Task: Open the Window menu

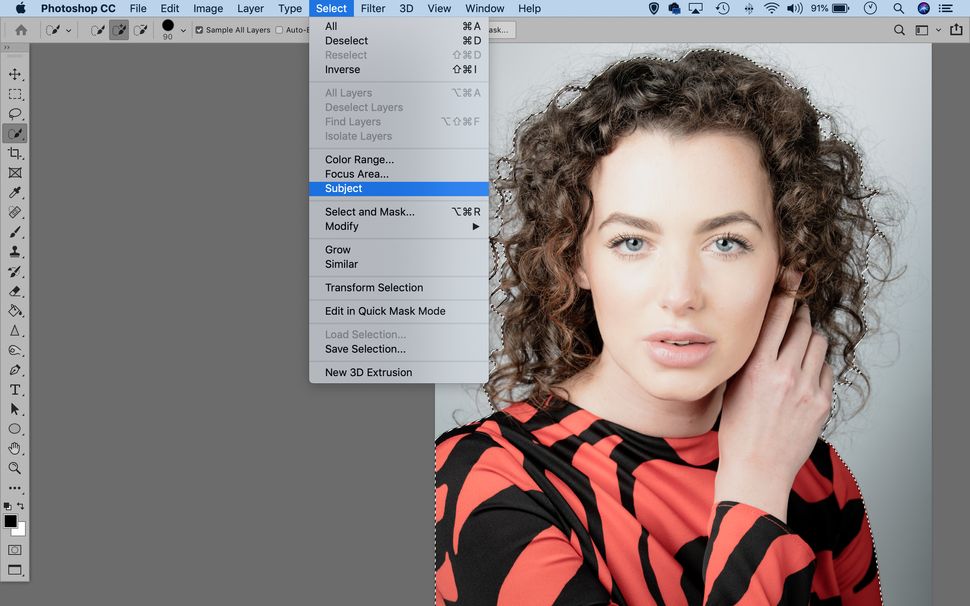Action: click(x=484, y=9)
